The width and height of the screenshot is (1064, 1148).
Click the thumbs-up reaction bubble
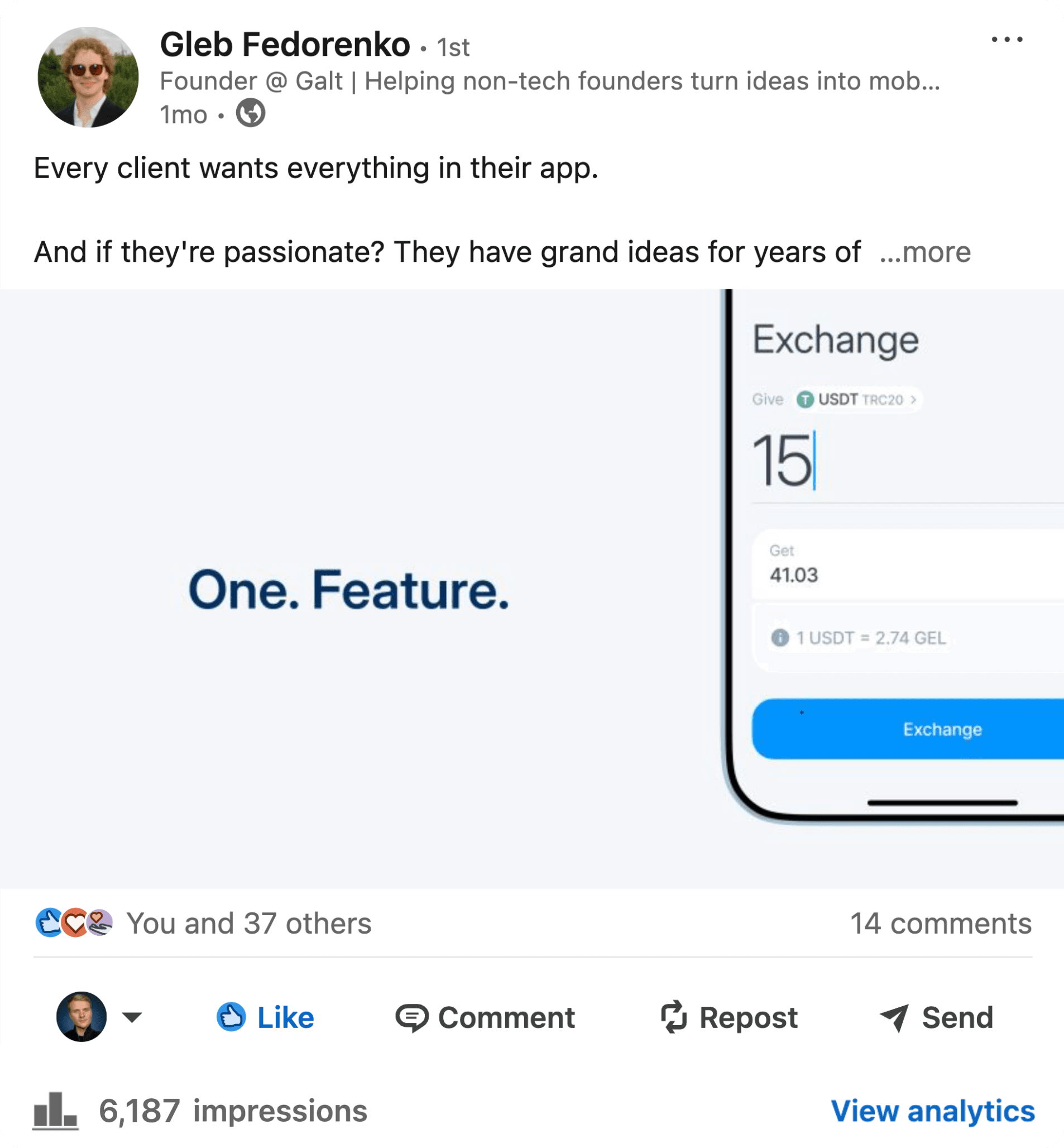coord(50,923)
